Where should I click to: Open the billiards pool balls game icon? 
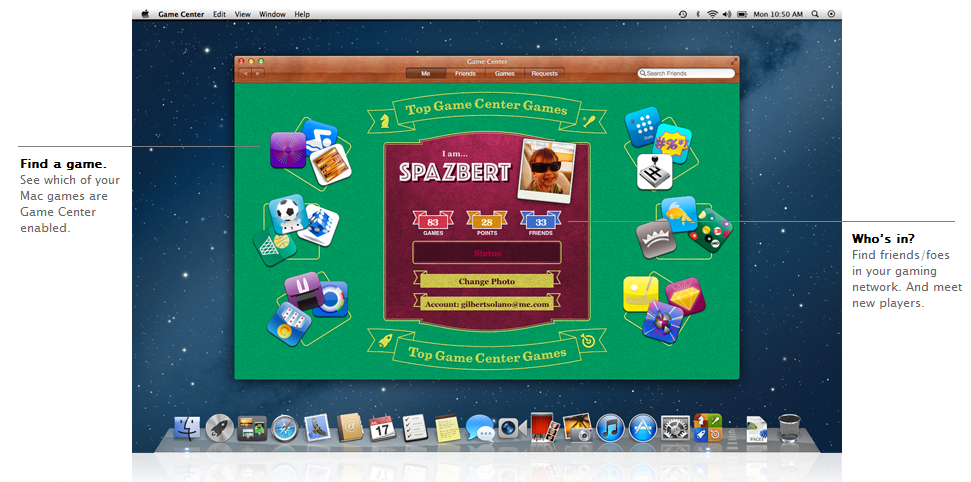(x=711, y=230)
